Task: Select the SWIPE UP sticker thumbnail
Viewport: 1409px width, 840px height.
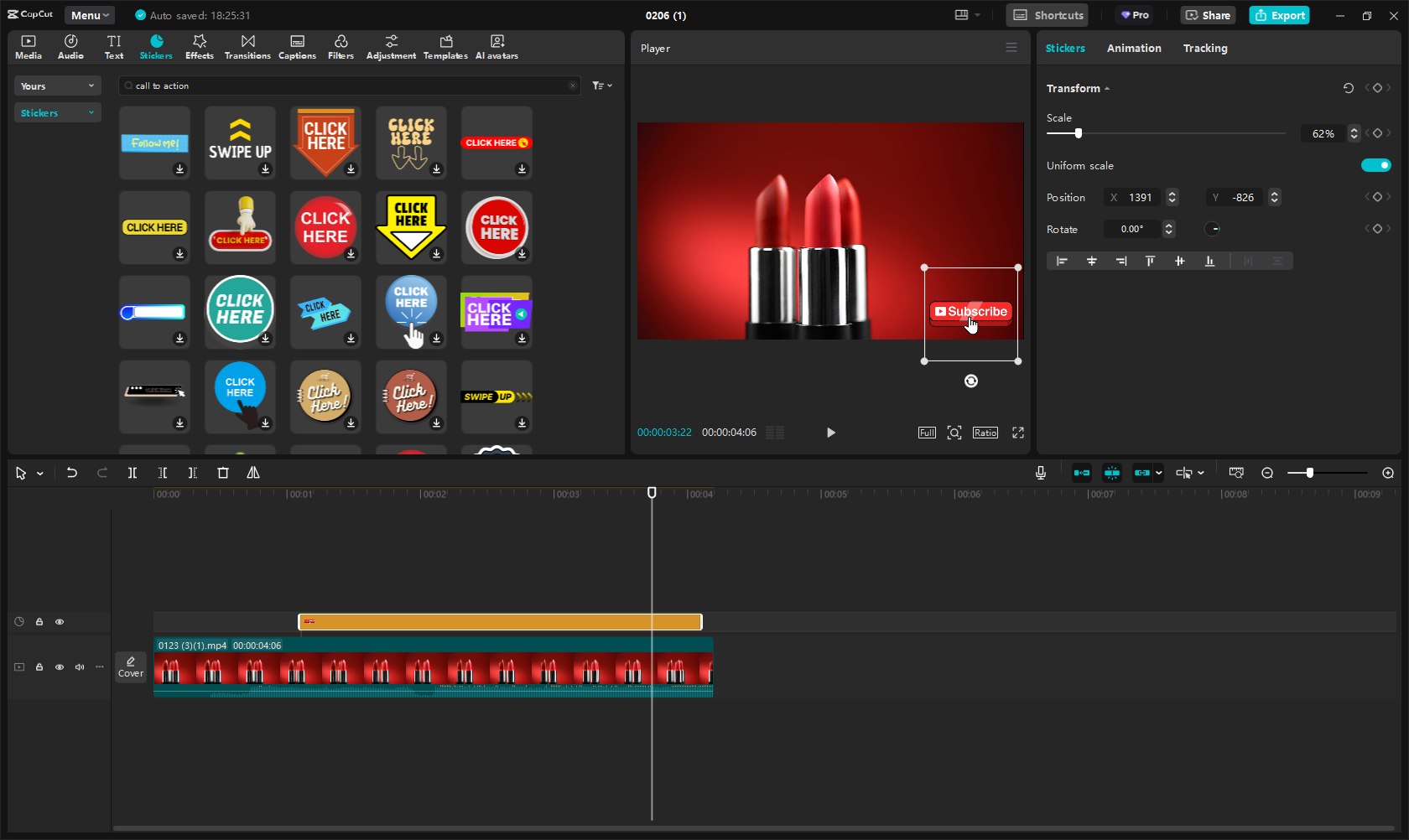Action: (240, 140)
